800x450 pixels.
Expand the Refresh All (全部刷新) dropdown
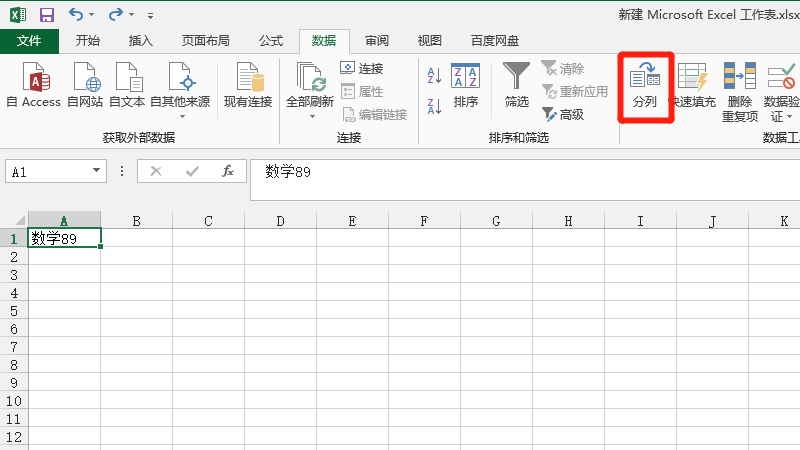tap(310, 115)
